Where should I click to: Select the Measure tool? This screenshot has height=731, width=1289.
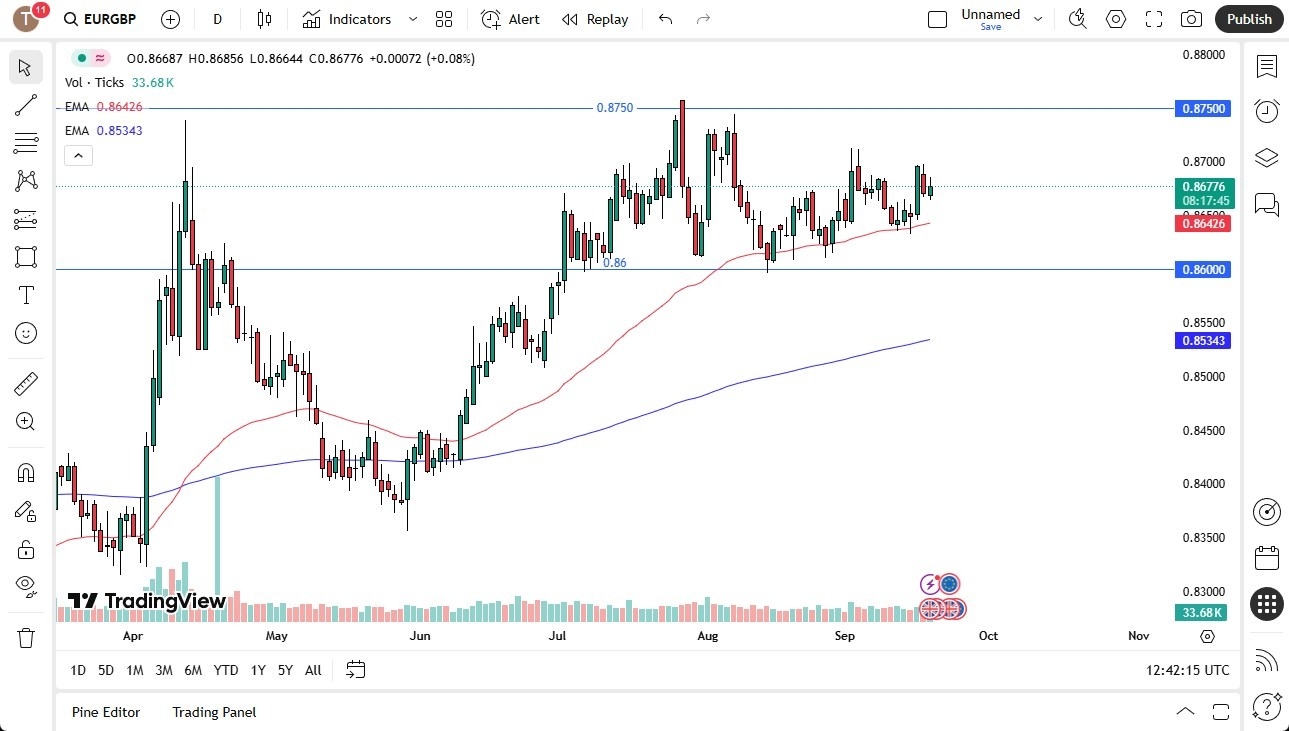[x=25, y=383]
